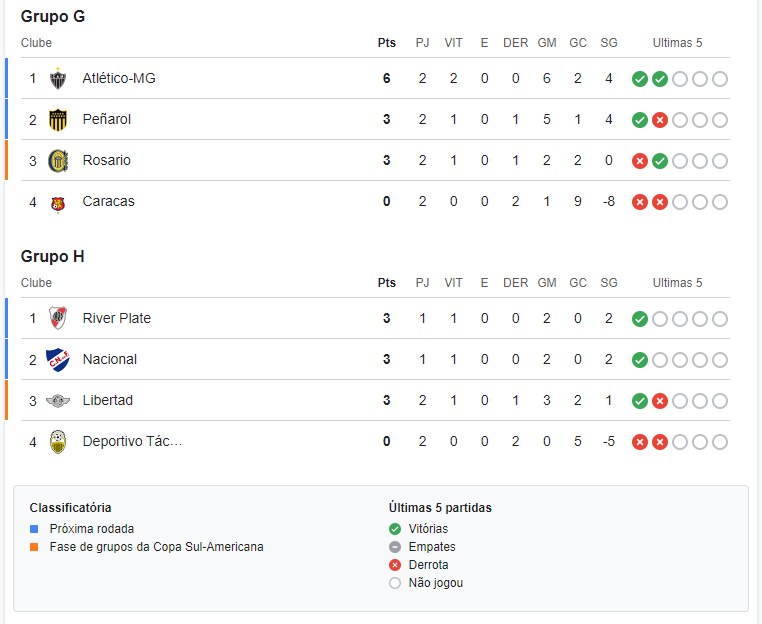Open the Atlético-MG team name link
This screenshot has width=762, height=624.
(119, 78)
